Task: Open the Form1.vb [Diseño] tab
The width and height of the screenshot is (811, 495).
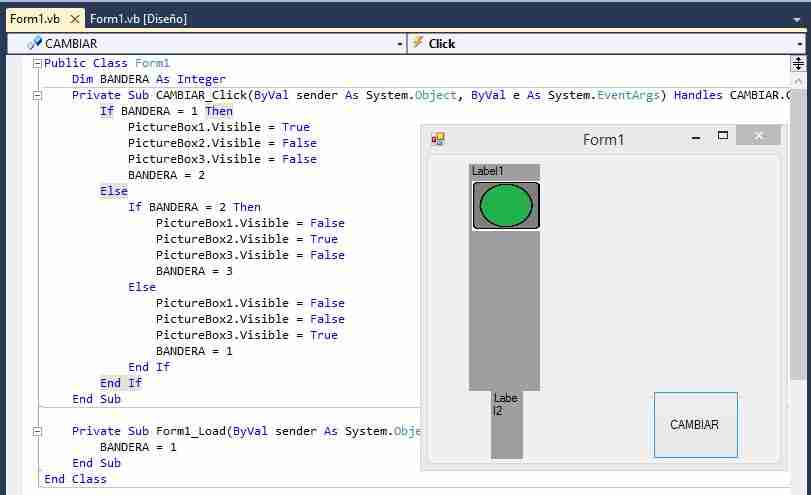Action: (138, 19)
